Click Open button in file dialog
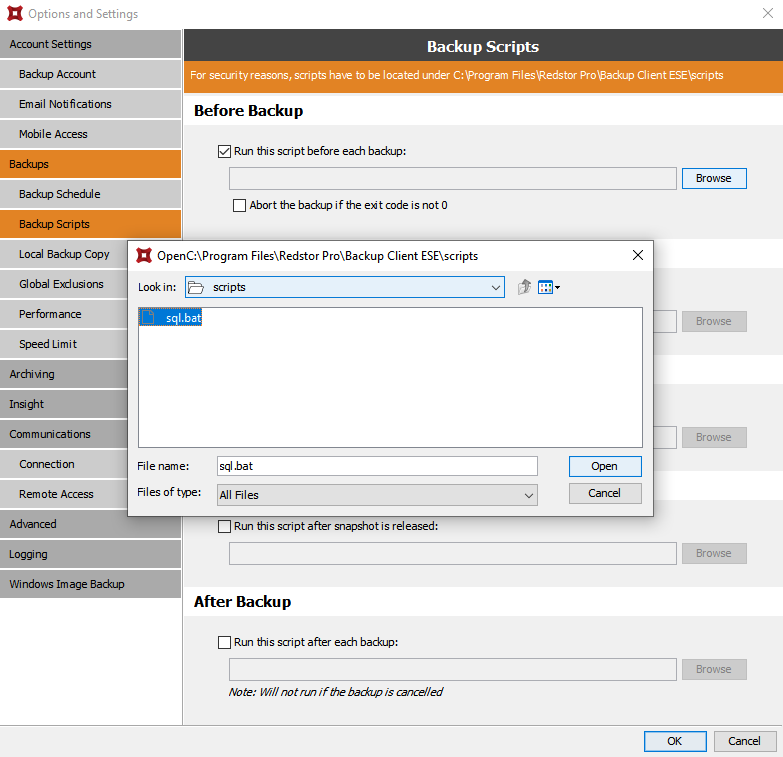This screenshot has height=757, width=783. point(605,466)
